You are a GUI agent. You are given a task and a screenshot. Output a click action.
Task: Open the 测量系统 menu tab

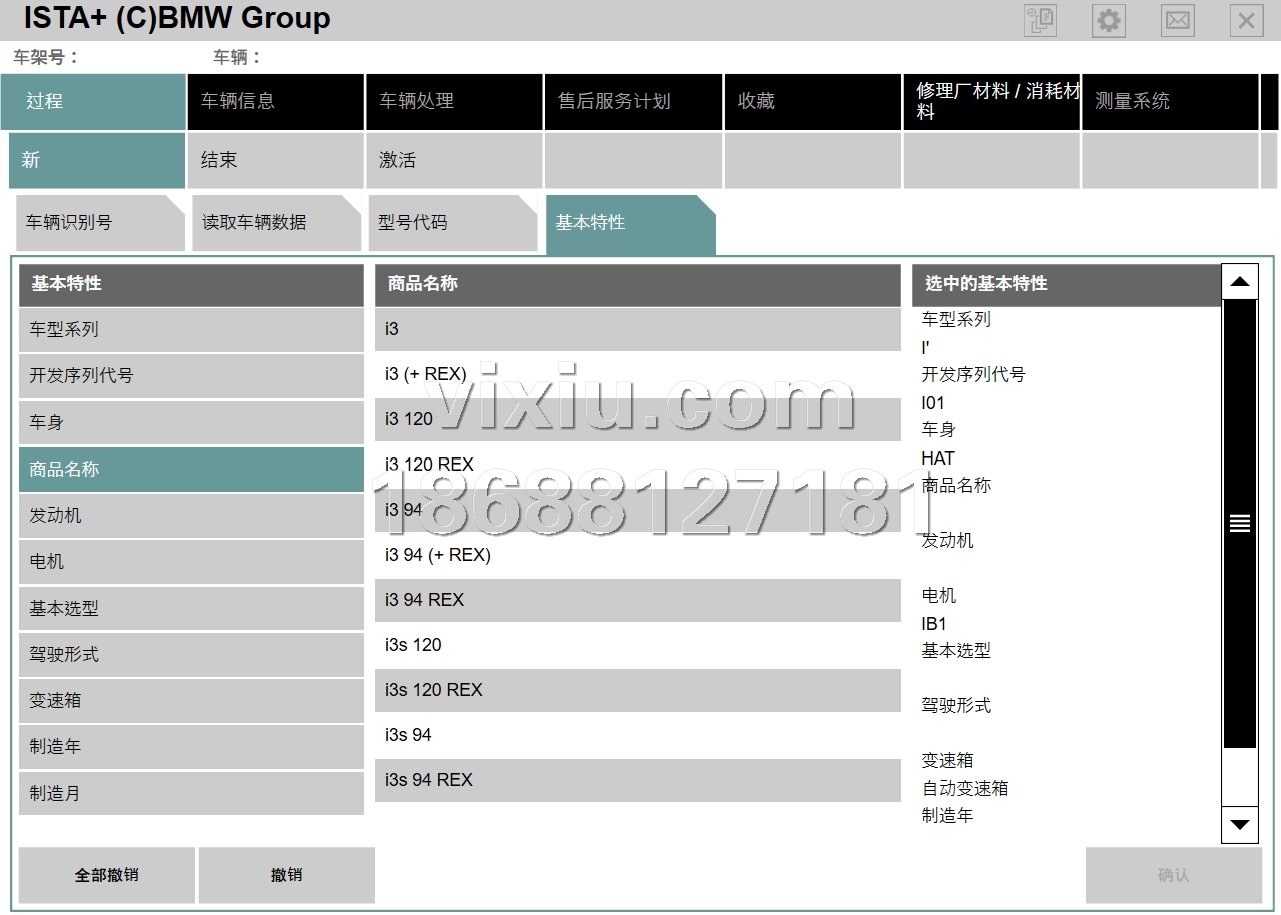tap(1169, 101)
